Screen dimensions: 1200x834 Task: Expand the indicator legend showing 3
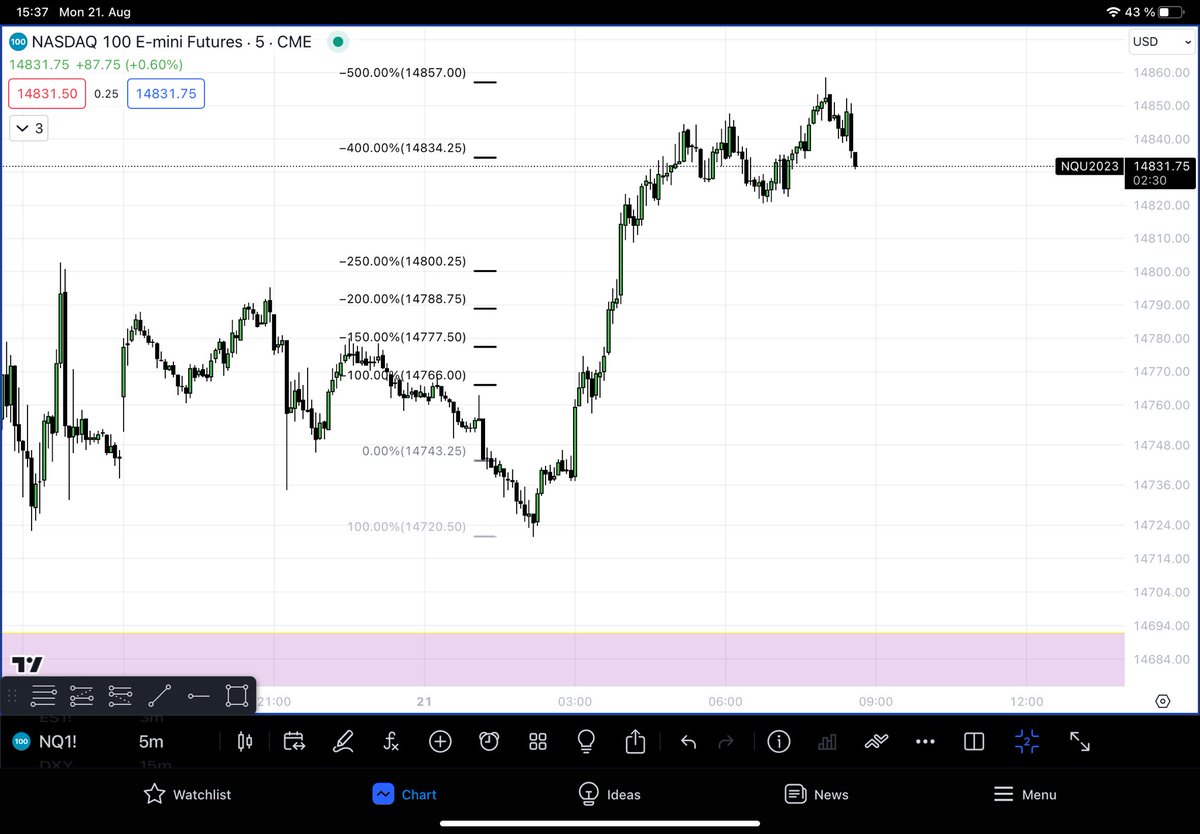[28, 128]
